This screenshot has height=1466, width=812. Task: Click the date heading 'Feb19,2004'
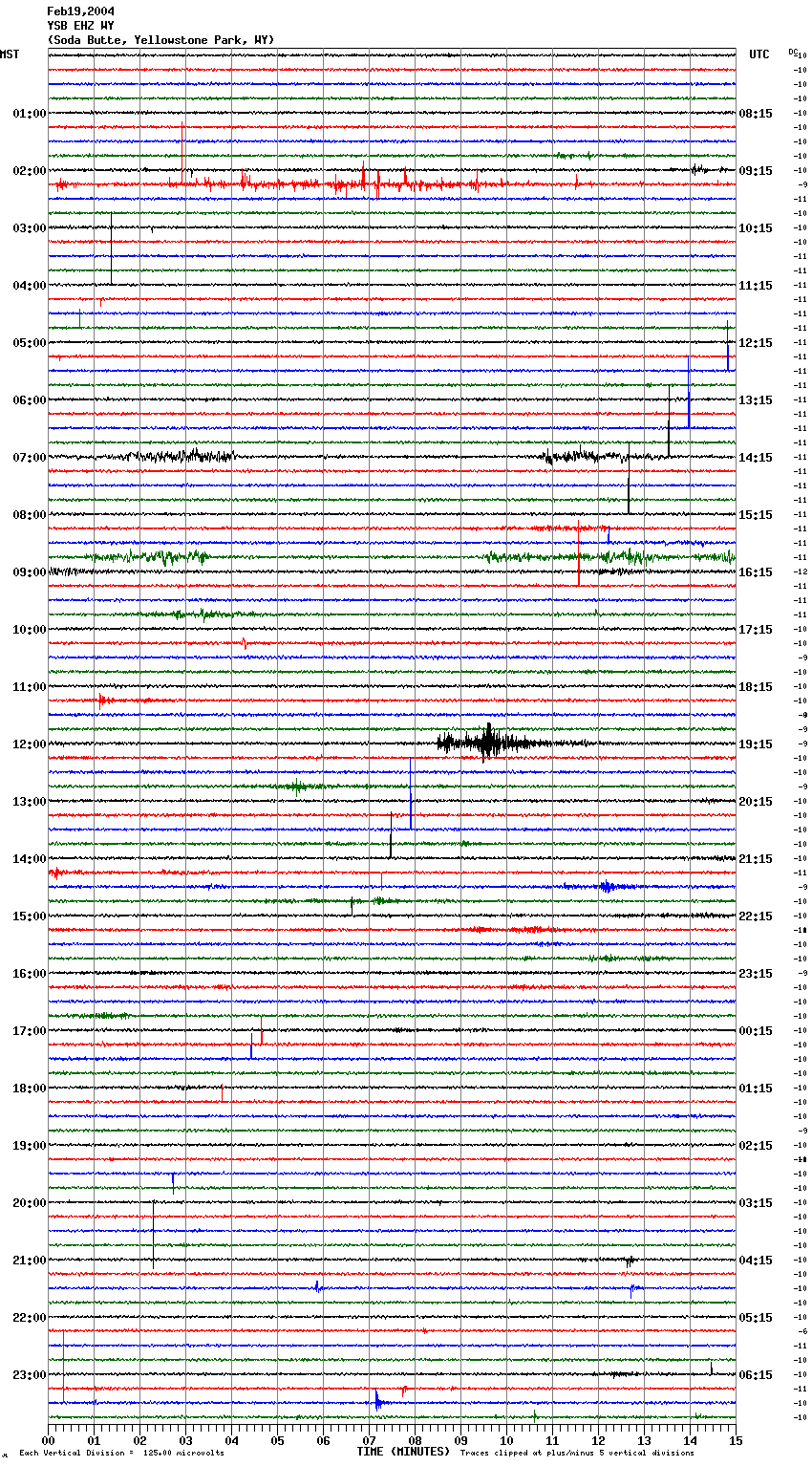point(80,11)
